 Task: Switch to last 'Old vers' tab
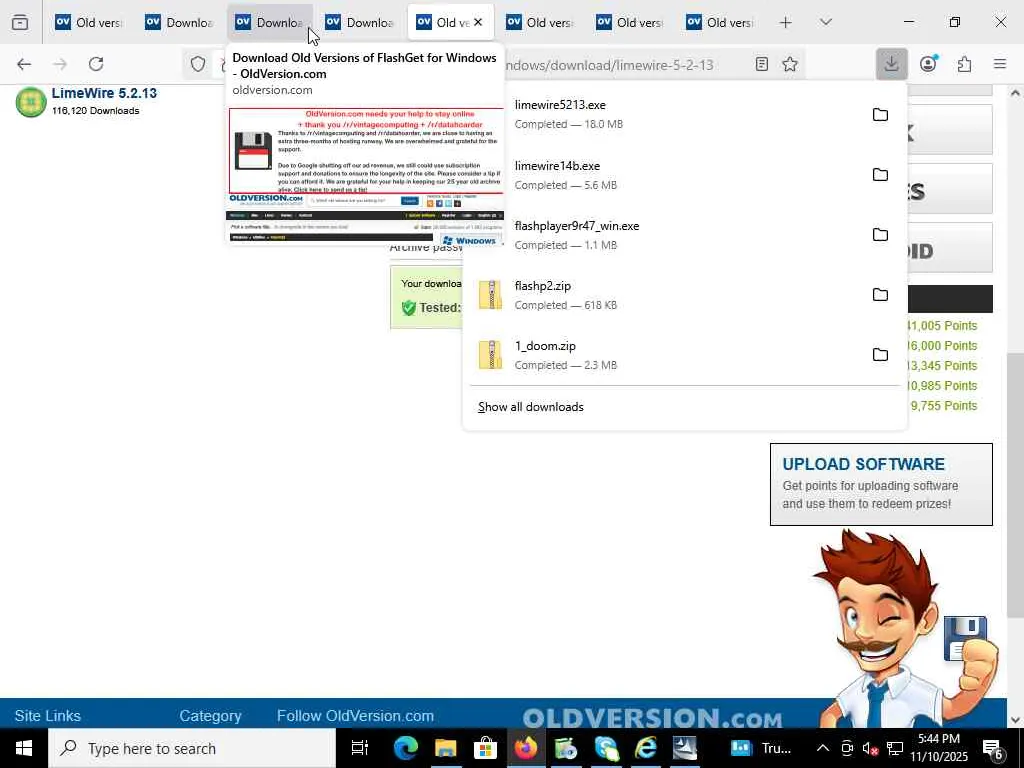[720, 22]
